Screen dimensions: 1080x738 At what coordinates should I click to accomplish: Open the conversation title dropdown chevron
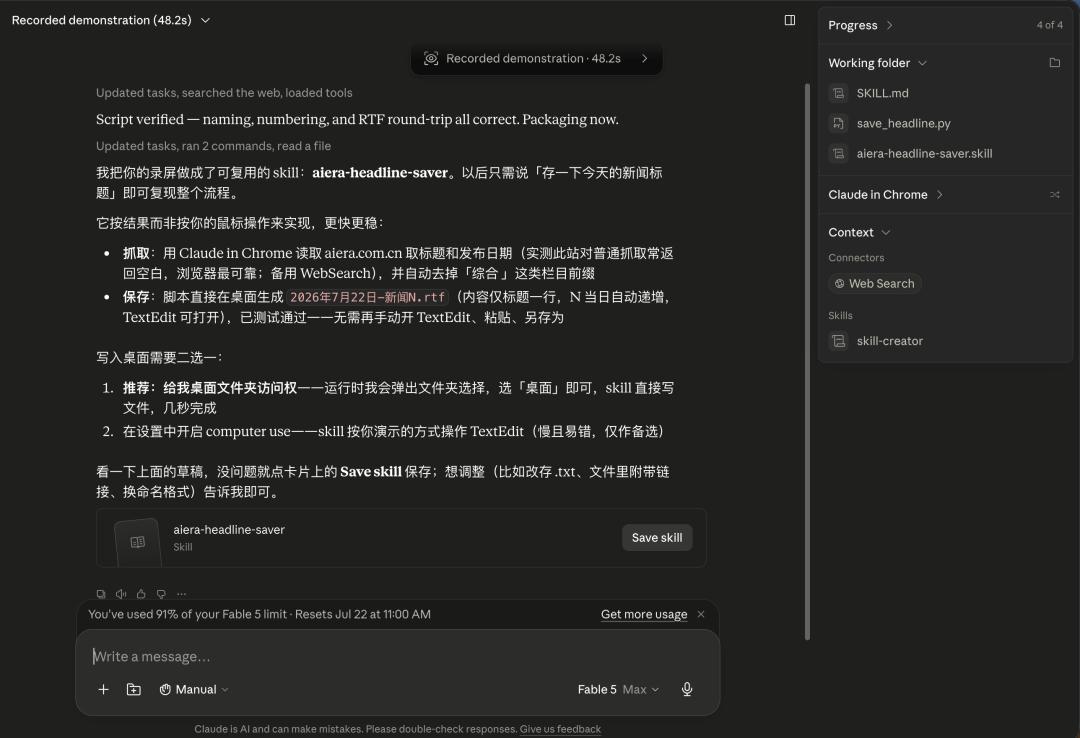[x=205, y=20]
